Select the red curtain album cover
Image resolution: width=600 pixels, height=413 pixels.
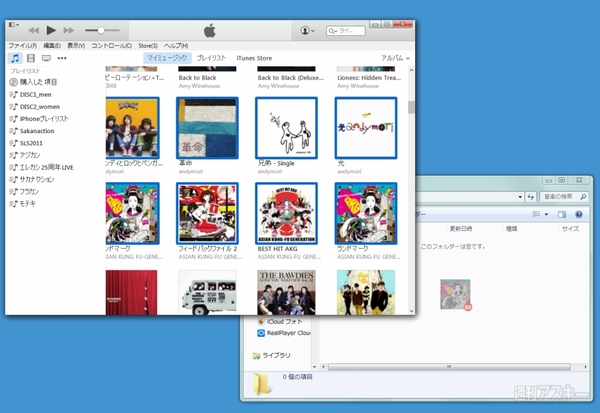[x=131, y=292]
